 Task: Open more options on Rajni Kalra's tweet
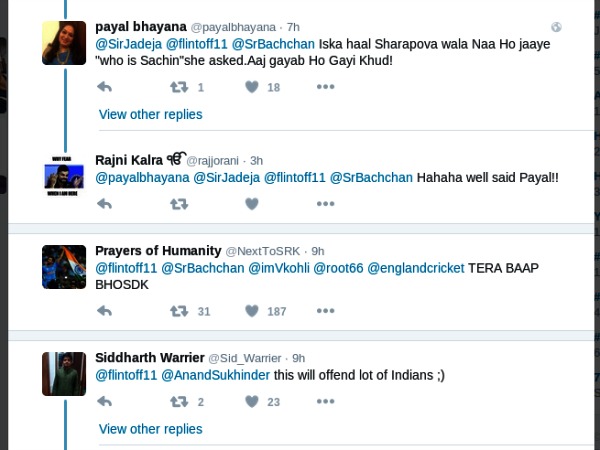click(x=325, y=204)
